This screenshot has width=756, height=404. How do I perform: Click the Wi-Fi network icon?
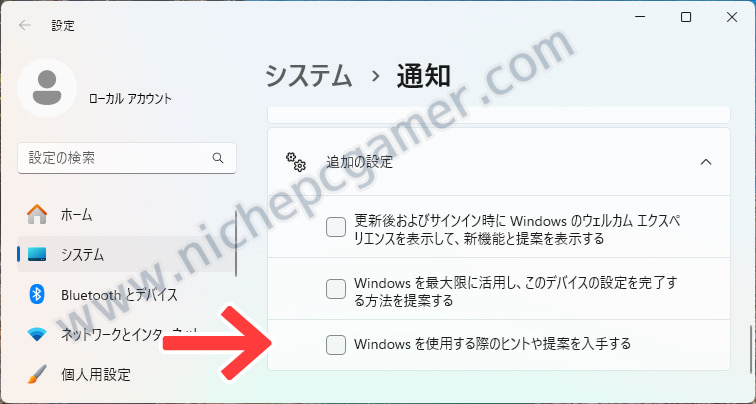(37, 334)
